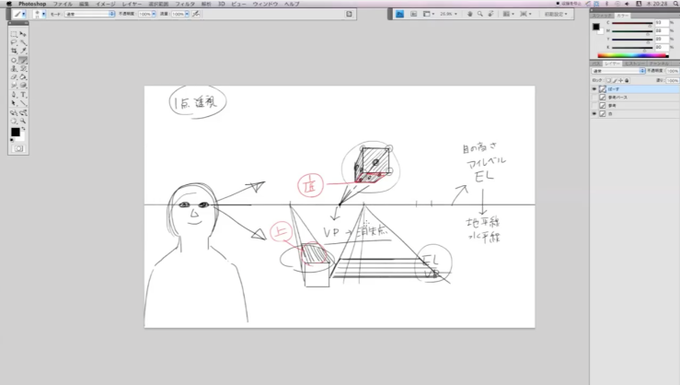Viewport: 680px width, 385px height.
Task: Select the Hand tool in the toolbox
Action: pos(14,121)
